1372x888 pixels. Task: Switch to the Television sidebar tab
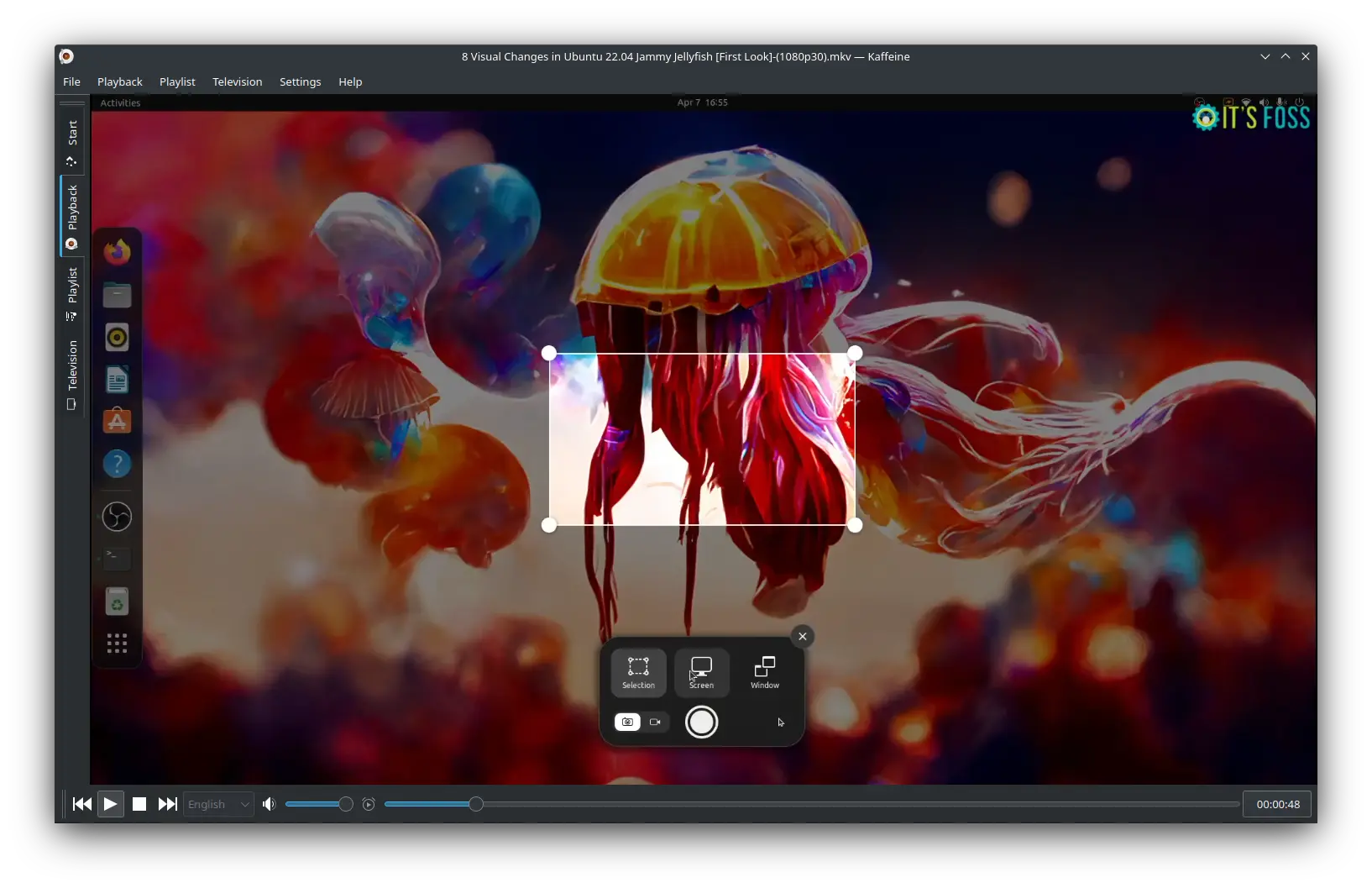[x=72, y=374]
